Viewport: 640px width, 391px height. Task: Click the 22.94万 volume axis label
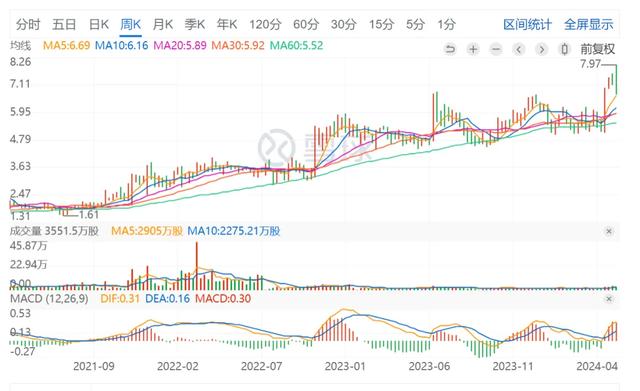29,264
